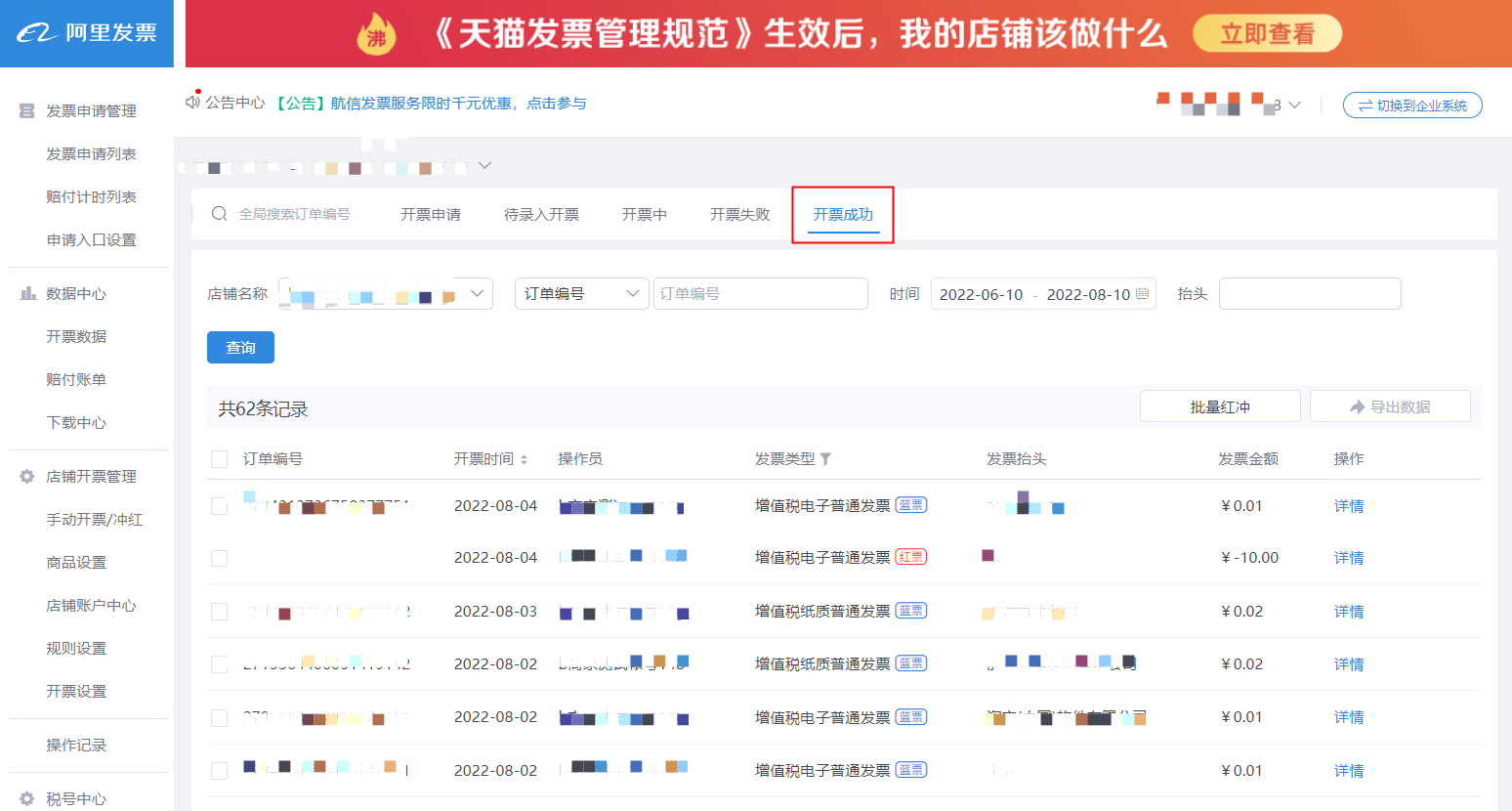
Task: Focus the 全局搜索订单编号 search field
Action: pos(294,214)
